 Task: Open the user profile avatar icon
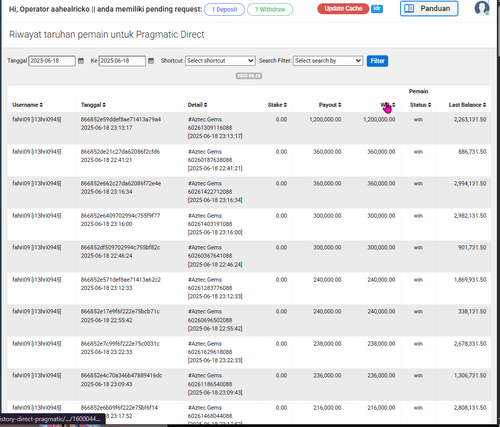(482, 8)
